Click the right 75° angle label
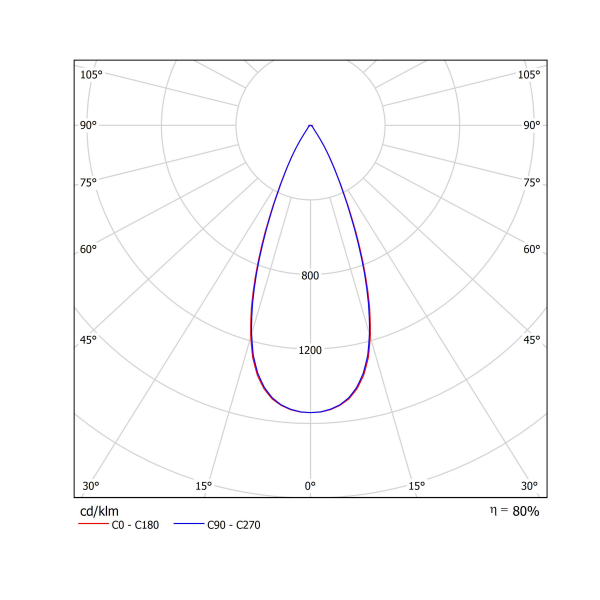The image size is (600, 600). pyautogui.click(x=532, y=183)
